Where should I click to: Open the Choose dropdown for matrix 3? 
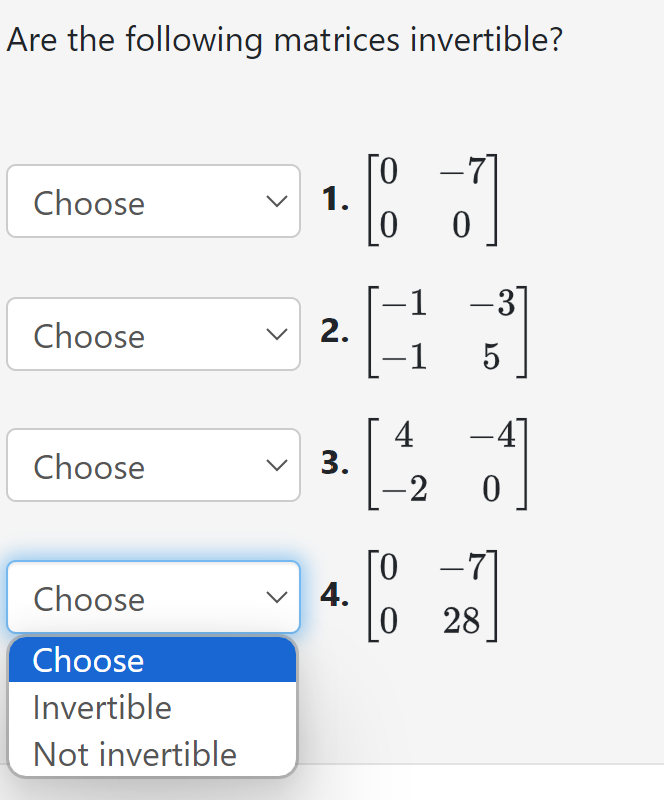click(153, 465)
